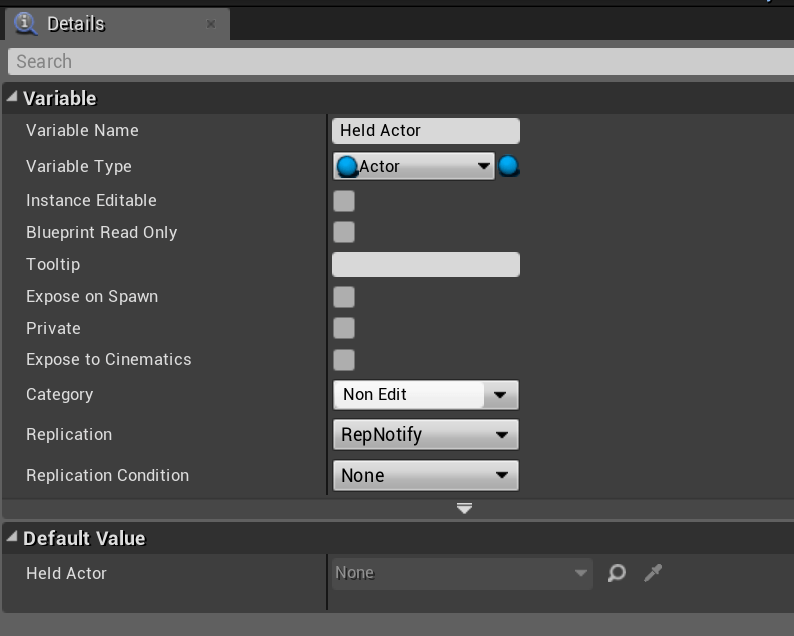The height and width of the screenshot is (636, 794).
Task: Browse to Held Actor asset with magnifier icon
Action: 617,573
